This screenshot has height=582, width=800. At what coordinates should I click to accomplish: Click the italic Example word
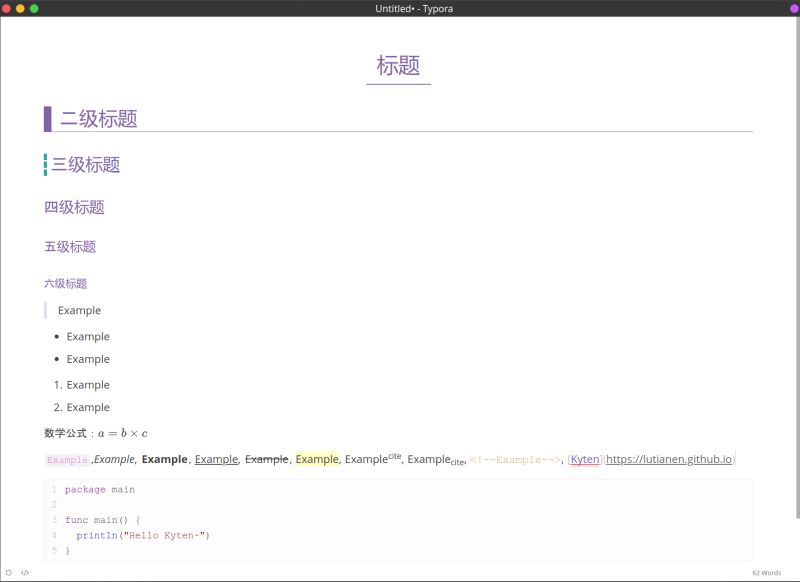[x=114, y=459]
